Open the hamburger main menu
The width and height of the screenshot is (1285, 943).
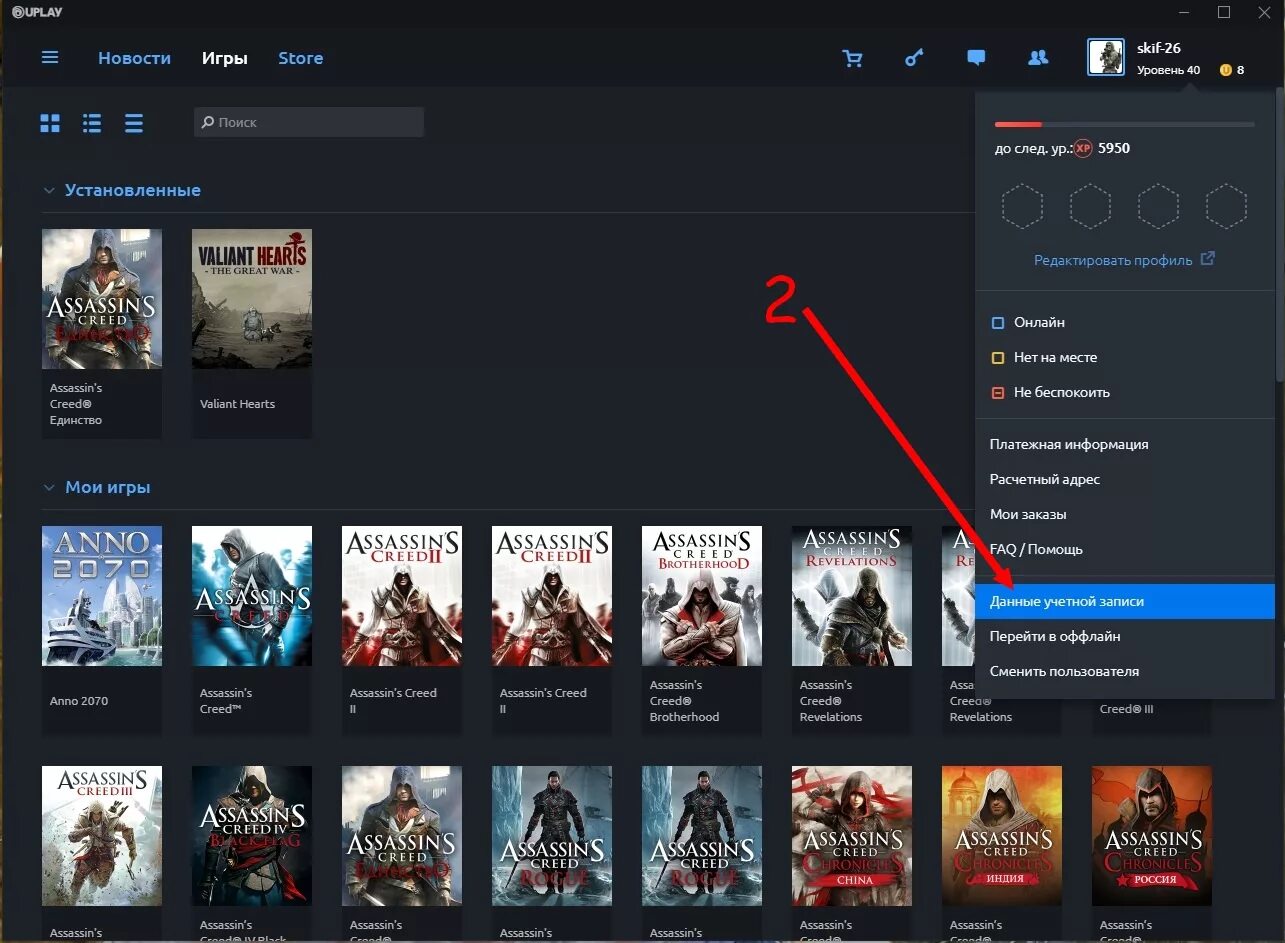(50, 58)
